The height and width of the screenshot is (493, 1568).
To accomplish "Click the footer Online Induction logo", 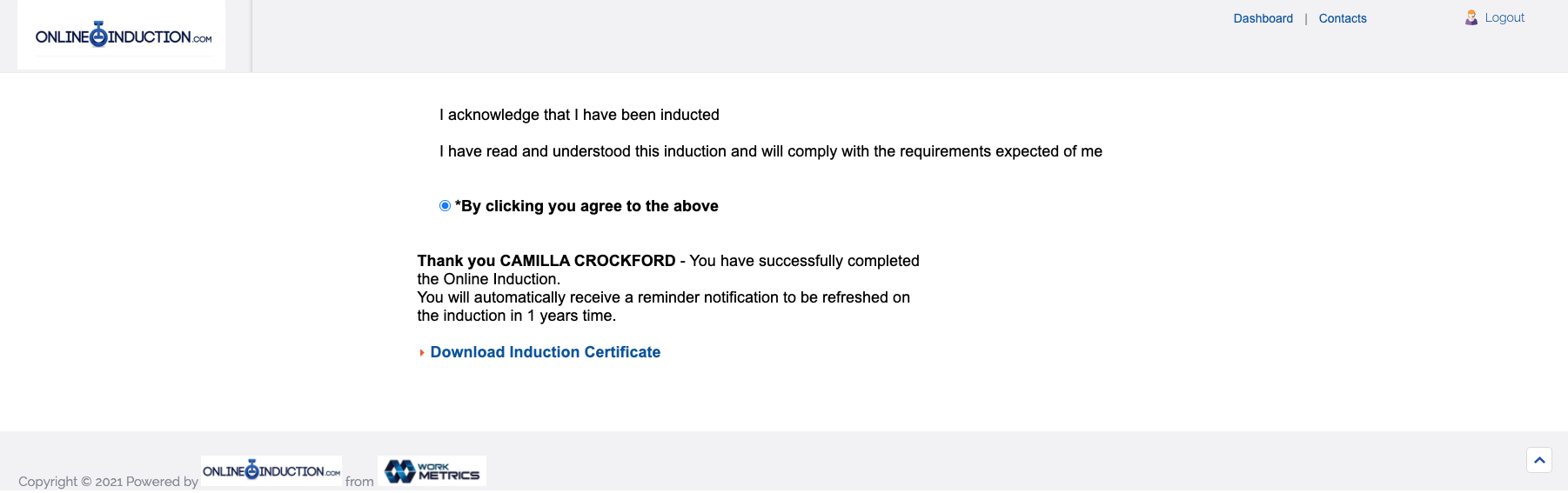I will pyautogui.click(x=271, y=471).
